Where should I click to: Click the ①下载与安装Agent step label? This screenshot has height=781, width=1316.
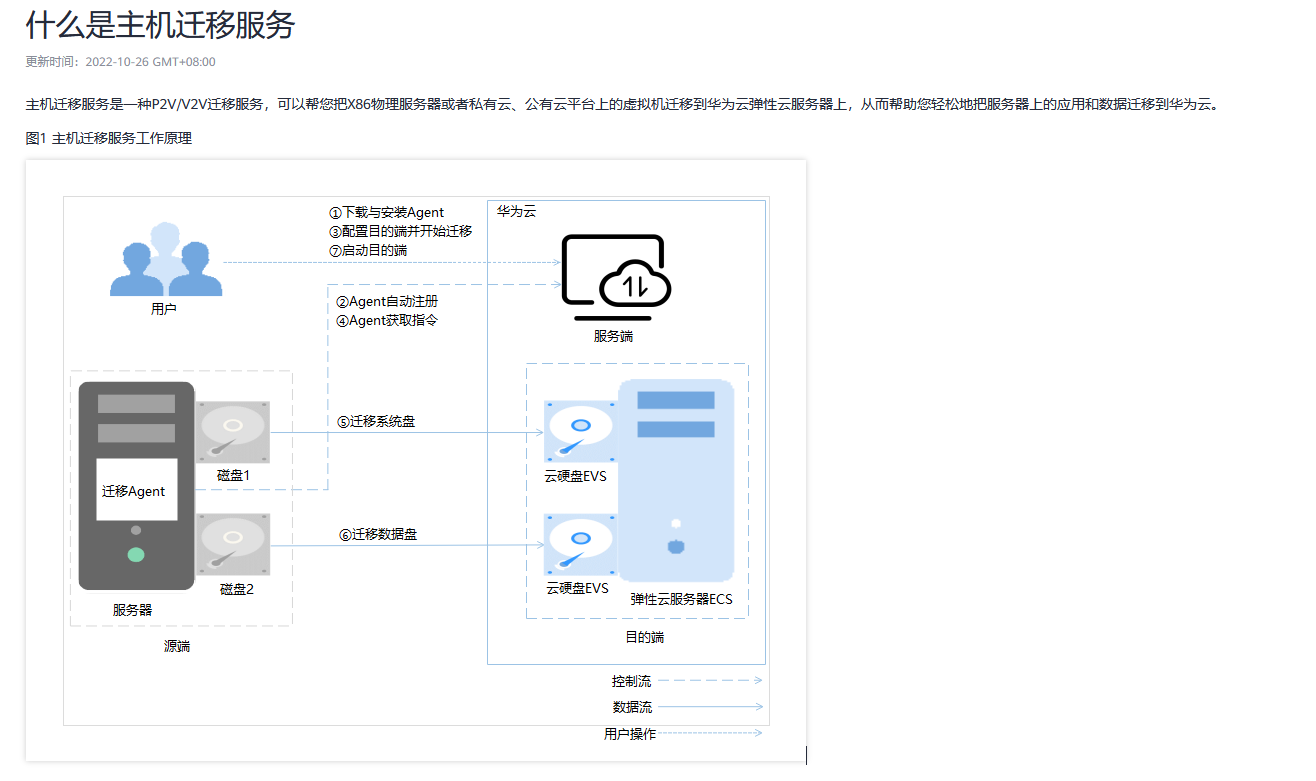click(x=386, y=212)
